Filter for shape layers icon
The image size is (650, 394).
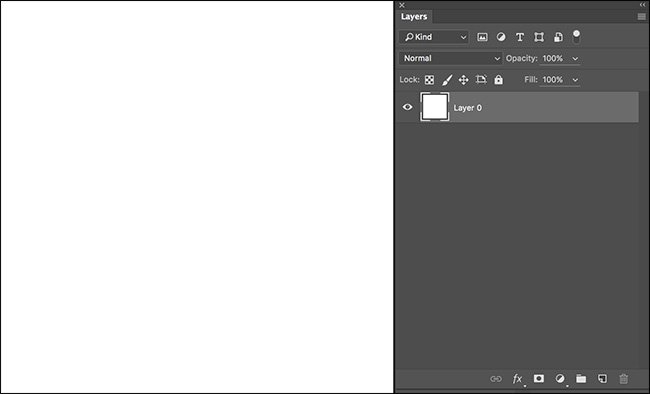pos(539,37)
